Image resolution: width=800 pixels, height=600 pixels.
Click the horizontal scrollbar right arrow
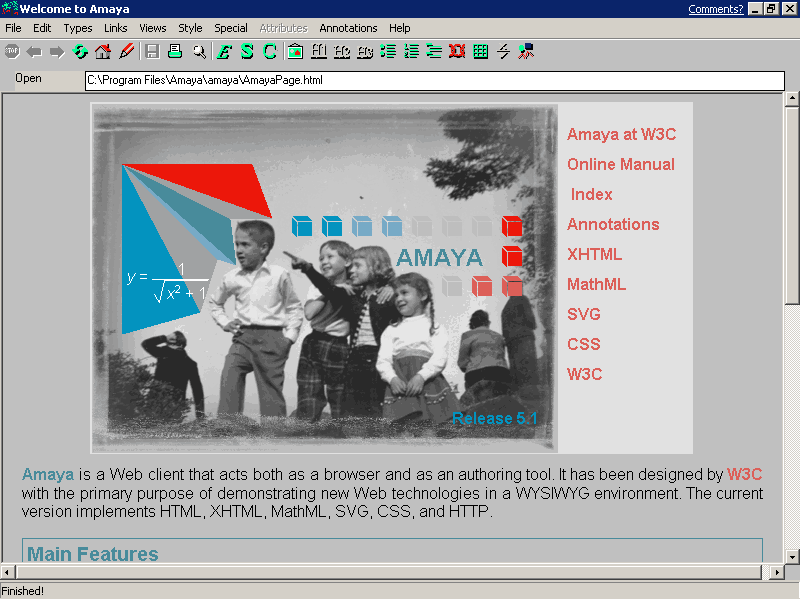point(775,573)
